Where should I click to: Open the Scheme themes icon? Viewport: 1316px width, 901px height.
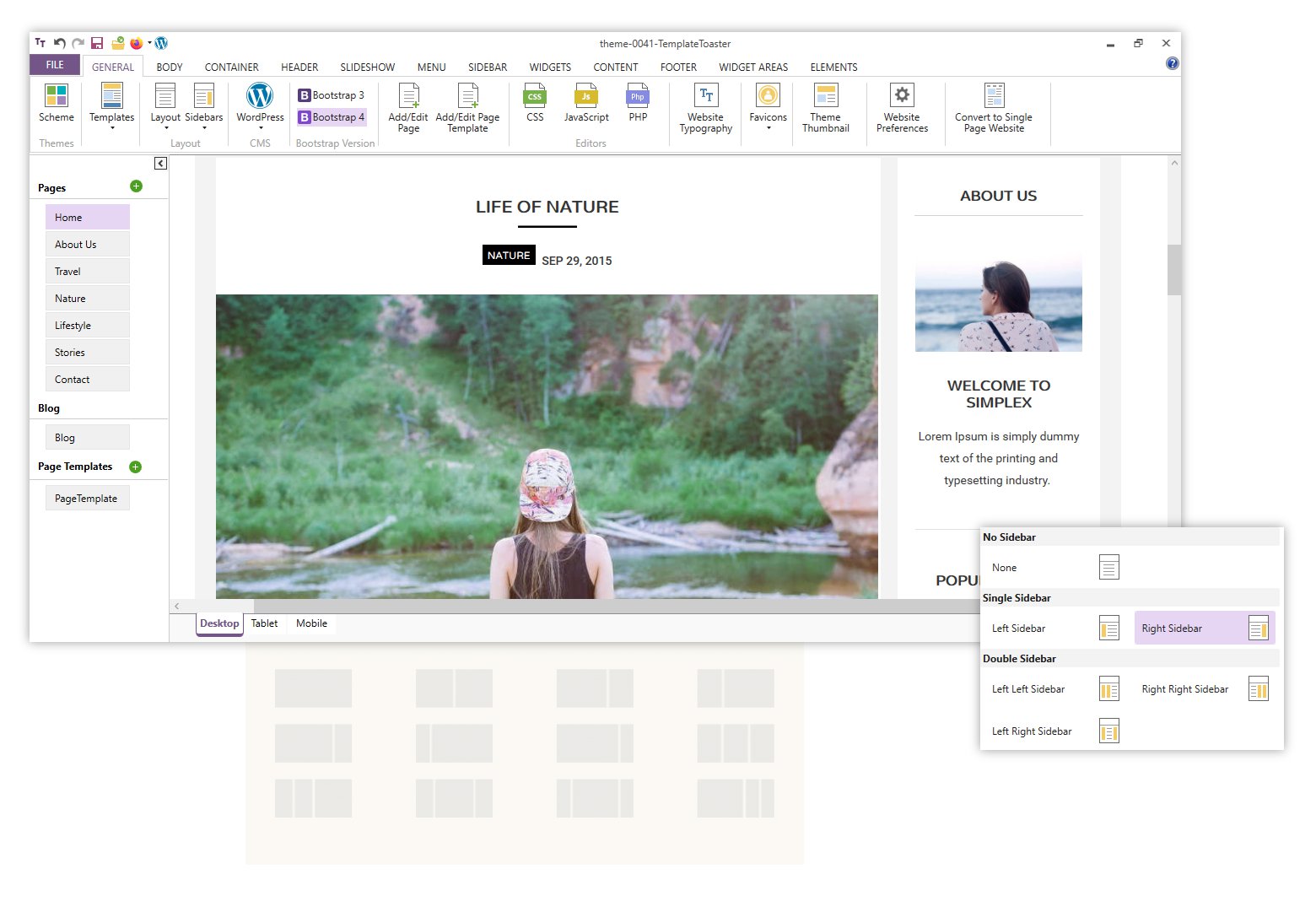[x=57, y=96]
